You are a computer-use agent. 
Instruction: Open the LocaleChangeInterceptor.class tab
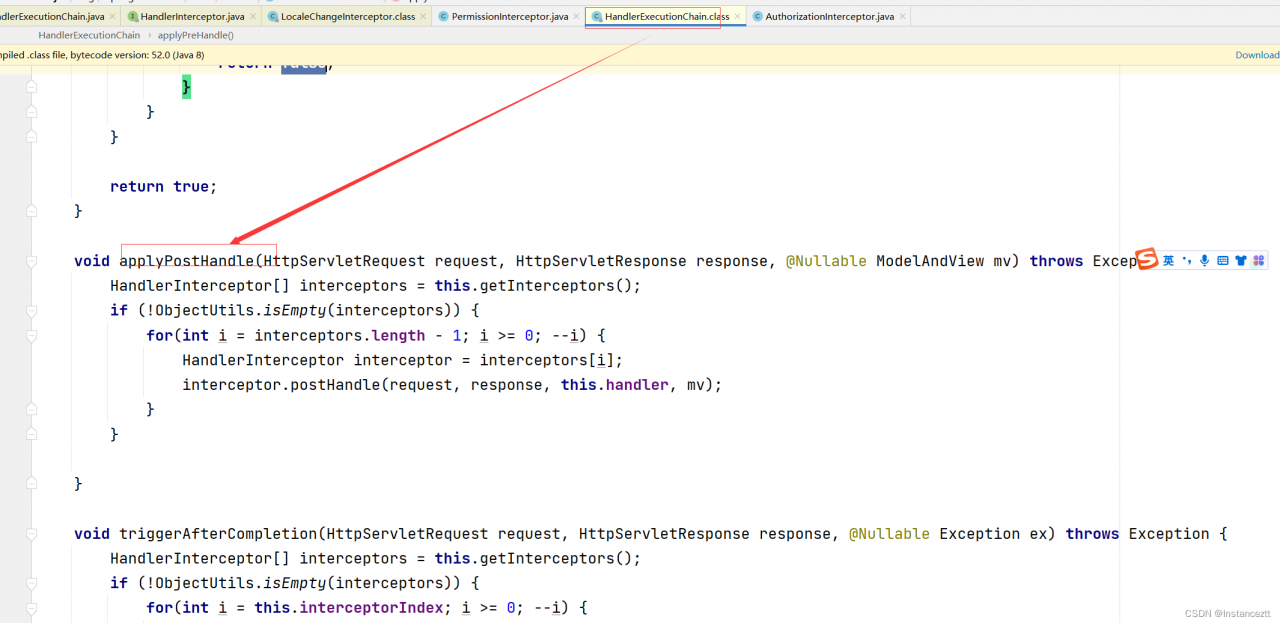tap(347, 17)
